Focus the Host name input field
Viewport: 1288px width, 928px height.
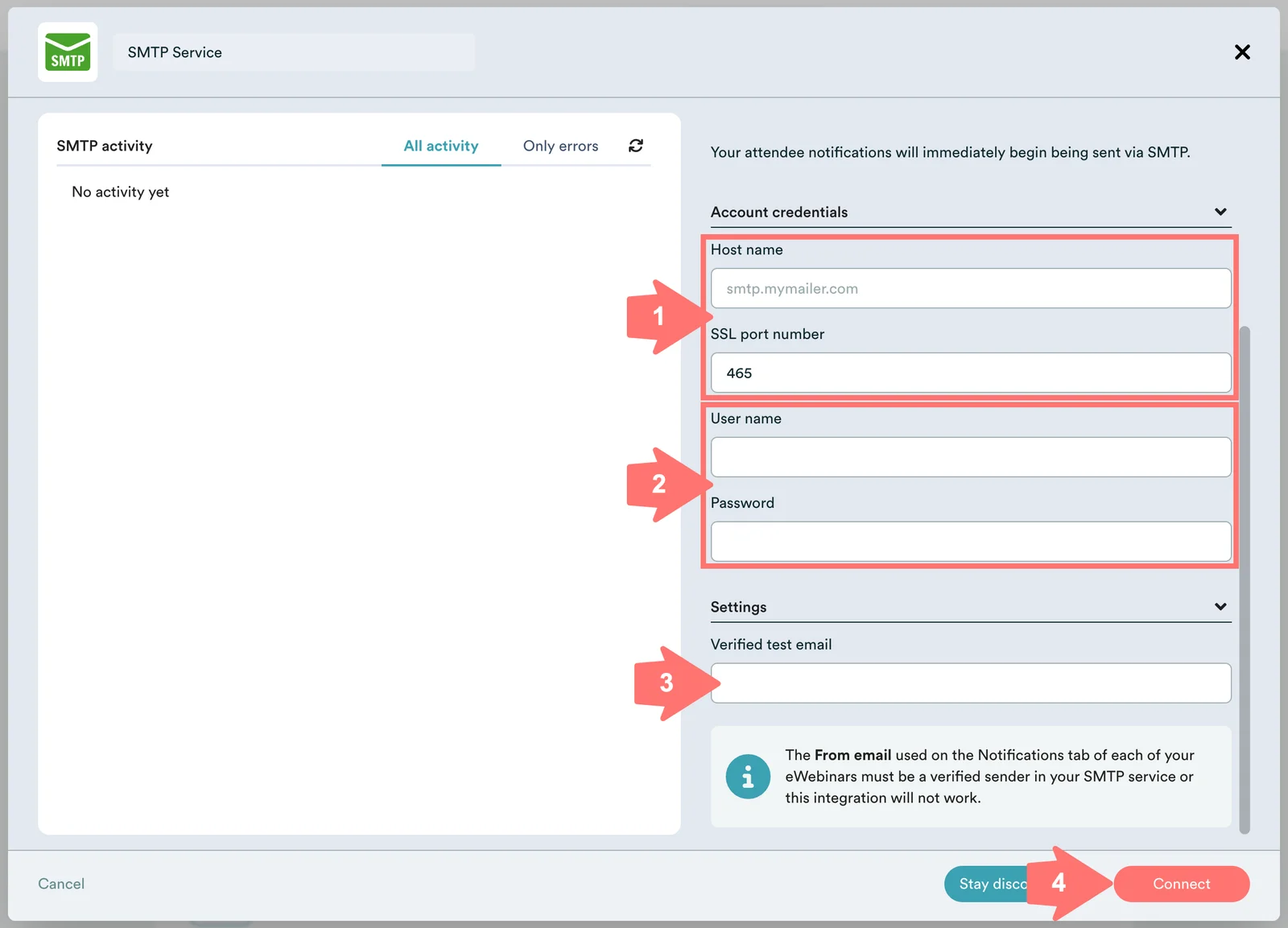(970, 289)
